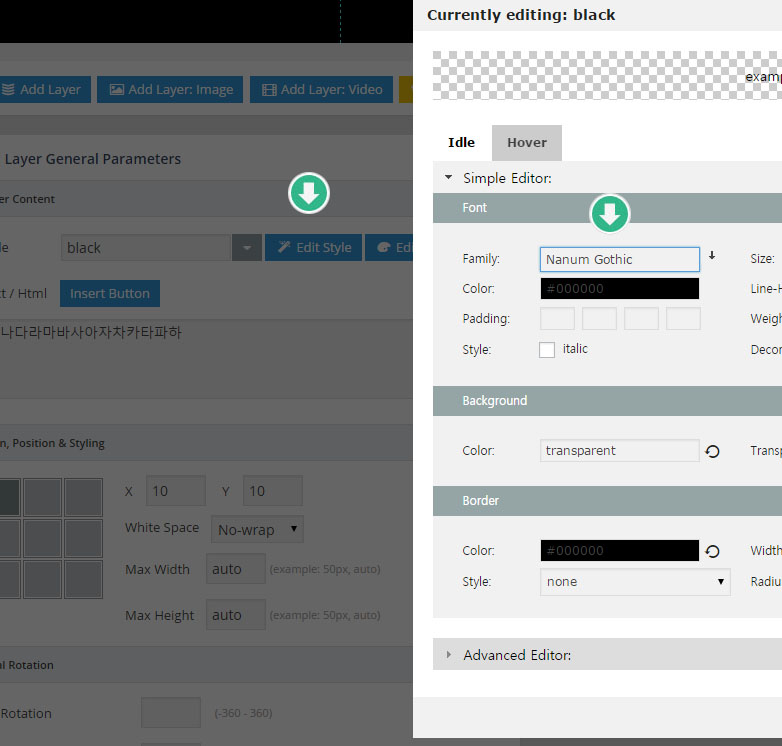Expand the Advanced Editor section
This screenshot has height=746, width=782.
(x=449, y=655)
